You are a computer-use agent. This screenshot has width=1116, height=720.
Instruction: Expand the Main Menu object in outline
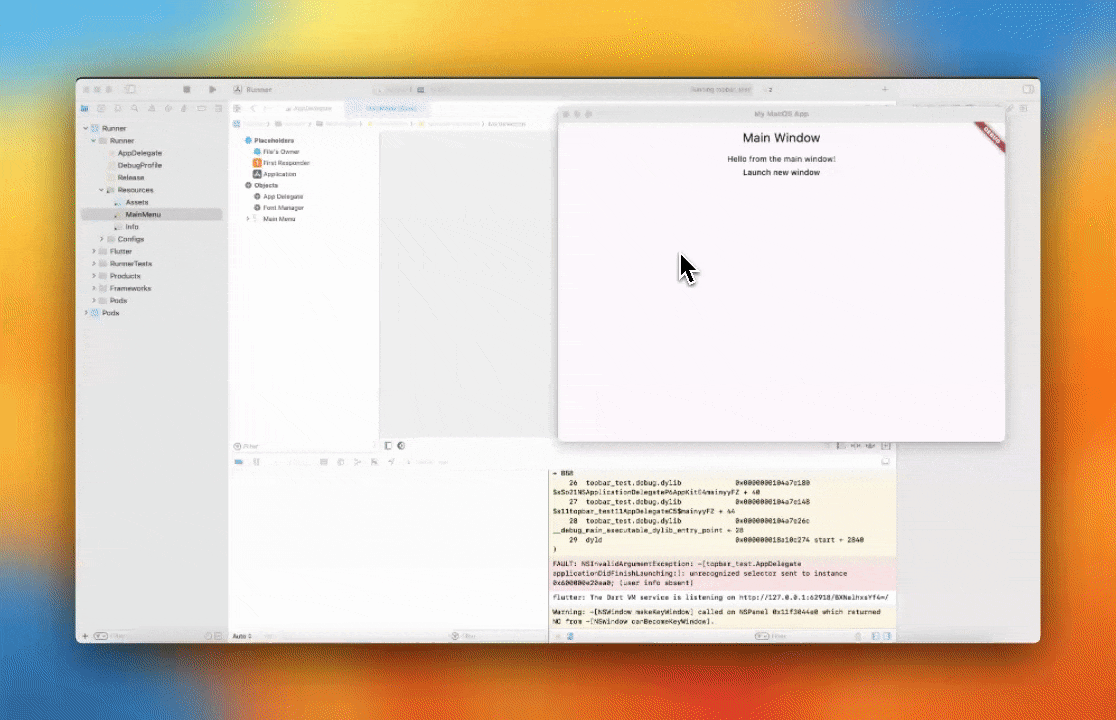tap(248, 219)
